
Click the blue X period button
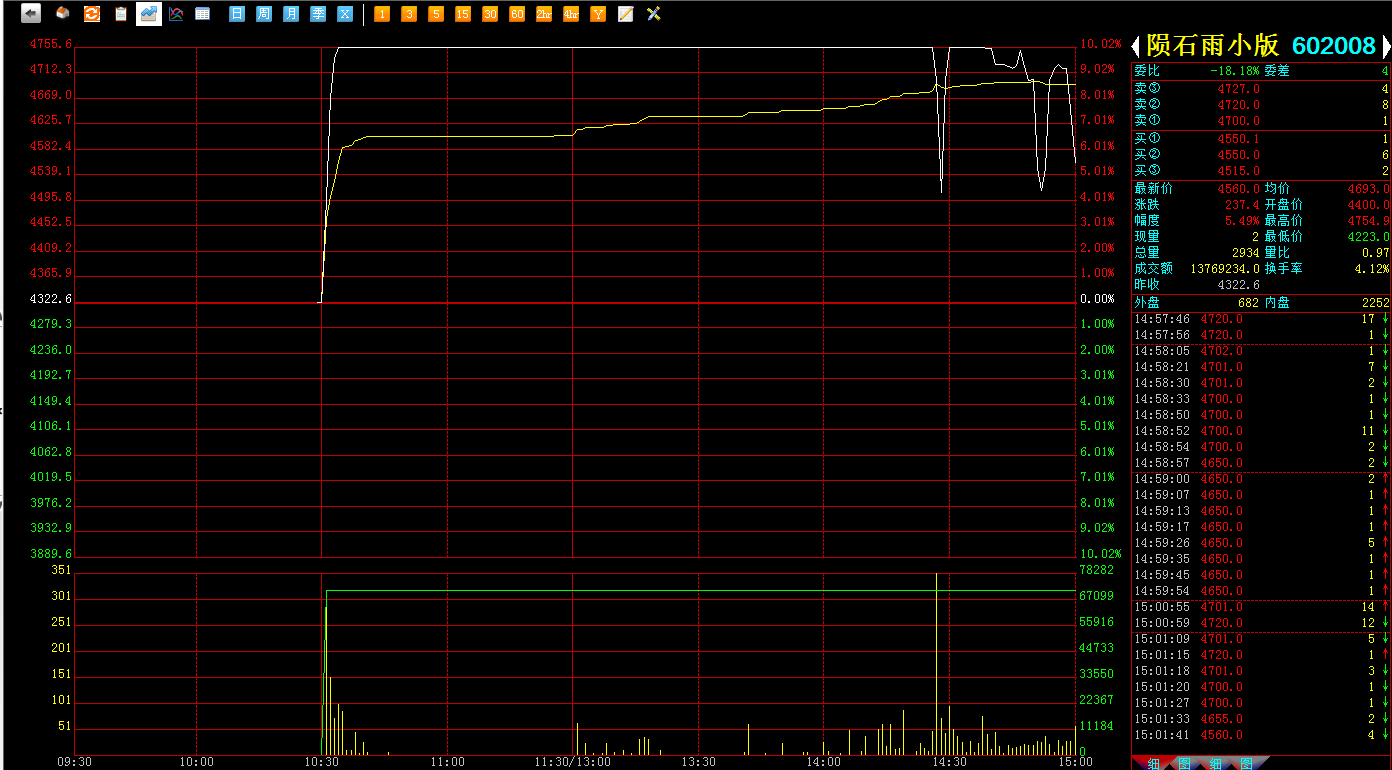[345, 14]
